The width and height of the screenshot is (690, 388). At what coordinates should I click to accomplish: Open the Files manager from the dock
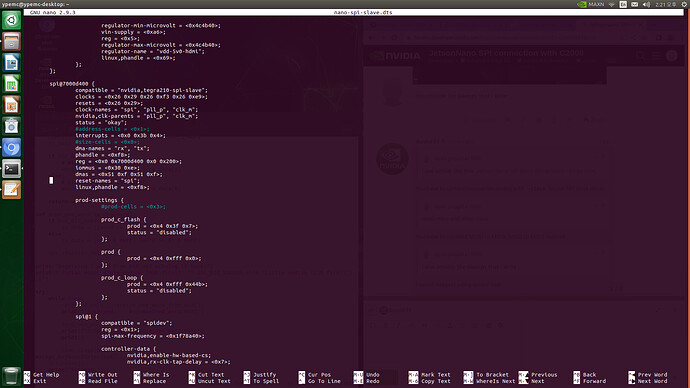point(11,41)
